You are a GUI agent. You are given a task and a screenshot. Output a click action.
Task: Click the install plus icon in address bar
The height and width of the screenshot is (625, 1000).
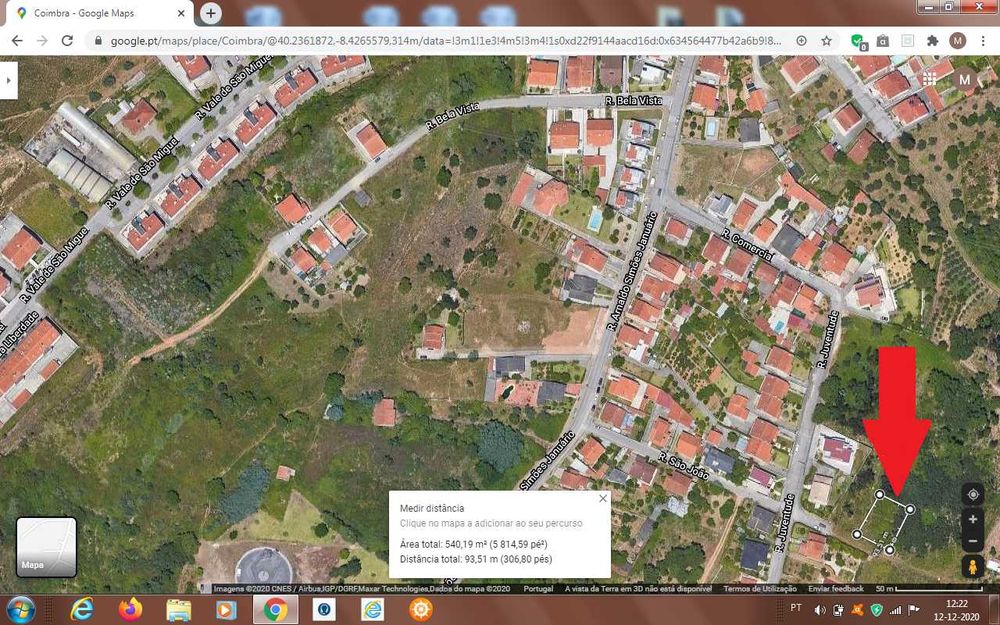coord(802,41)
